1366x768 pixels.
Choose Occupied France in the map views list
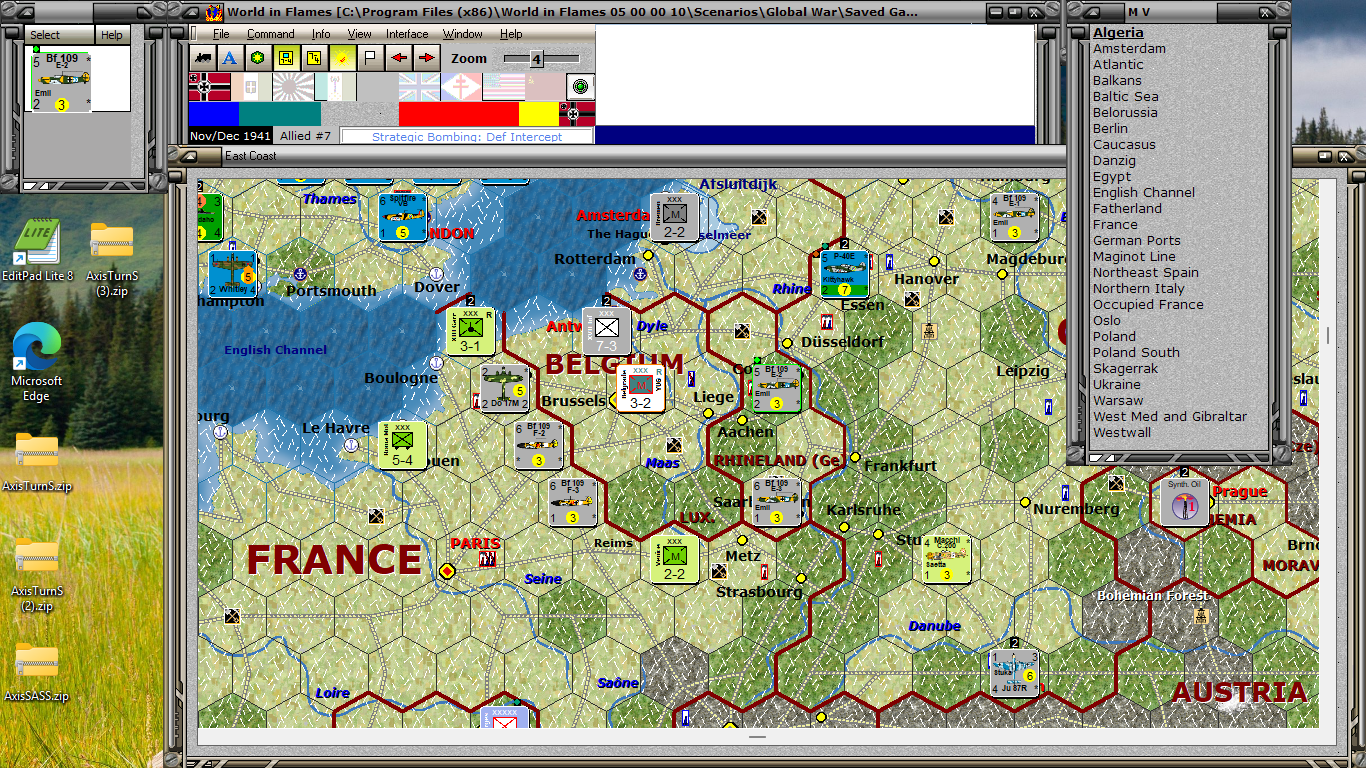[1148, 304]
